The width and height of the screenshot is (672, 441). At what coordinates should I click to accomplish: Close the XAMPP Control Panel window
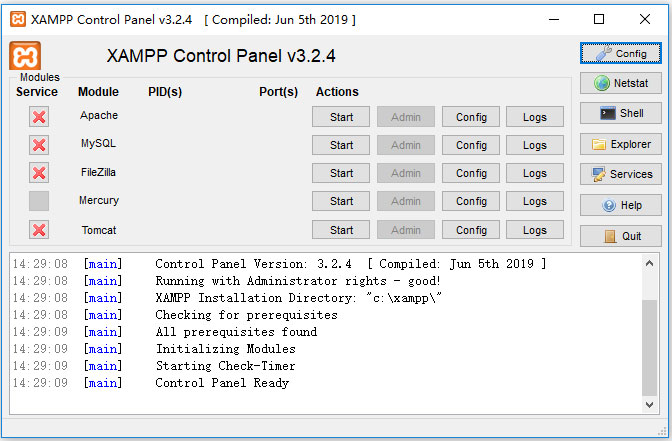point(645,19)
